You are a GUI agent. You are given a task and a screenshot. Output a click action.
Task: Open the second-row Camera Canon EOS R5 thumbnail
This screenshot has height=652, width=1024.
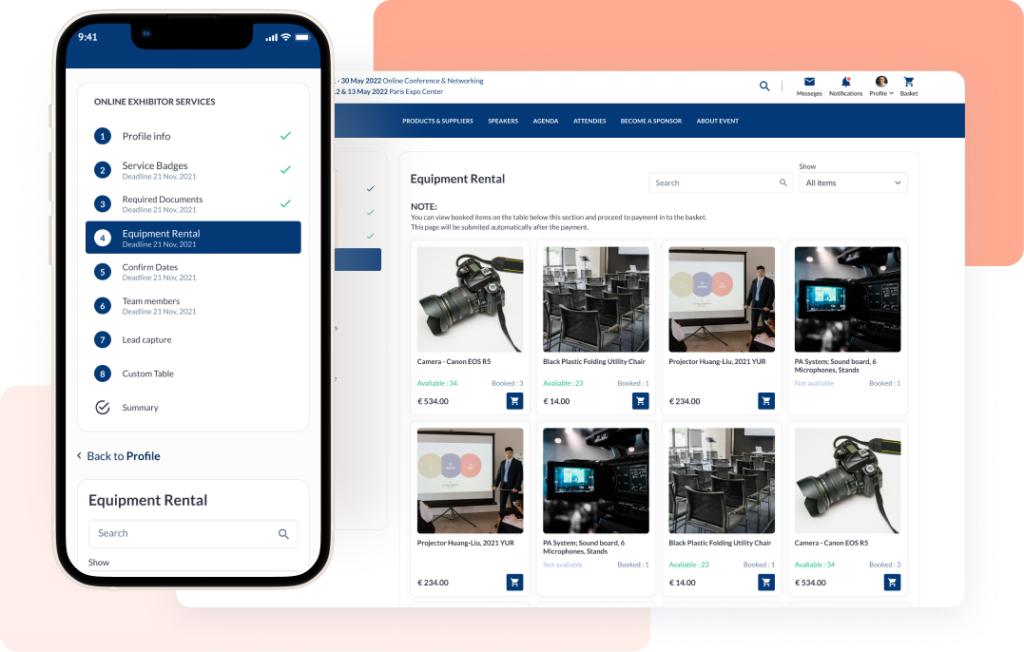pos(847,481)
